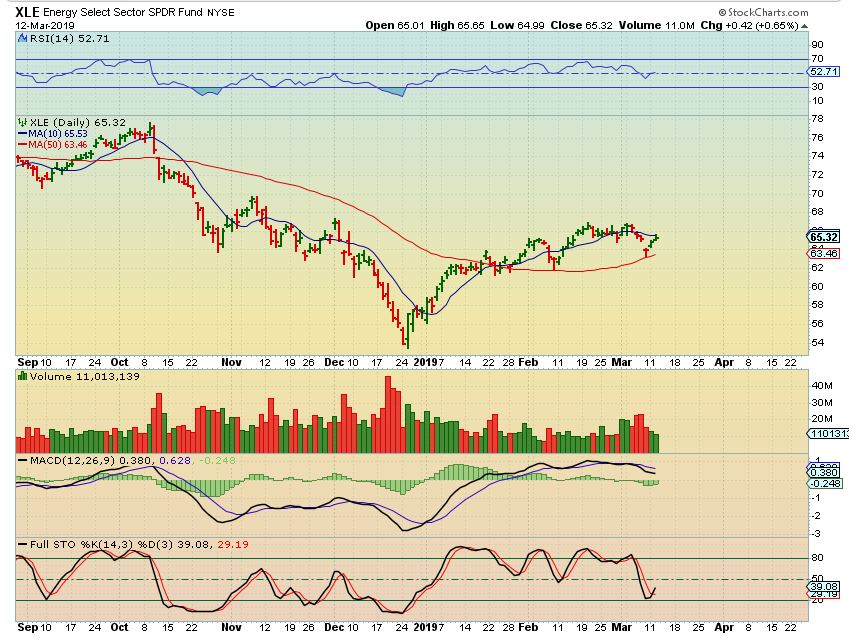Click the 70 RSI overbought level label
The image size is (853, 640).
coord(818,59)
